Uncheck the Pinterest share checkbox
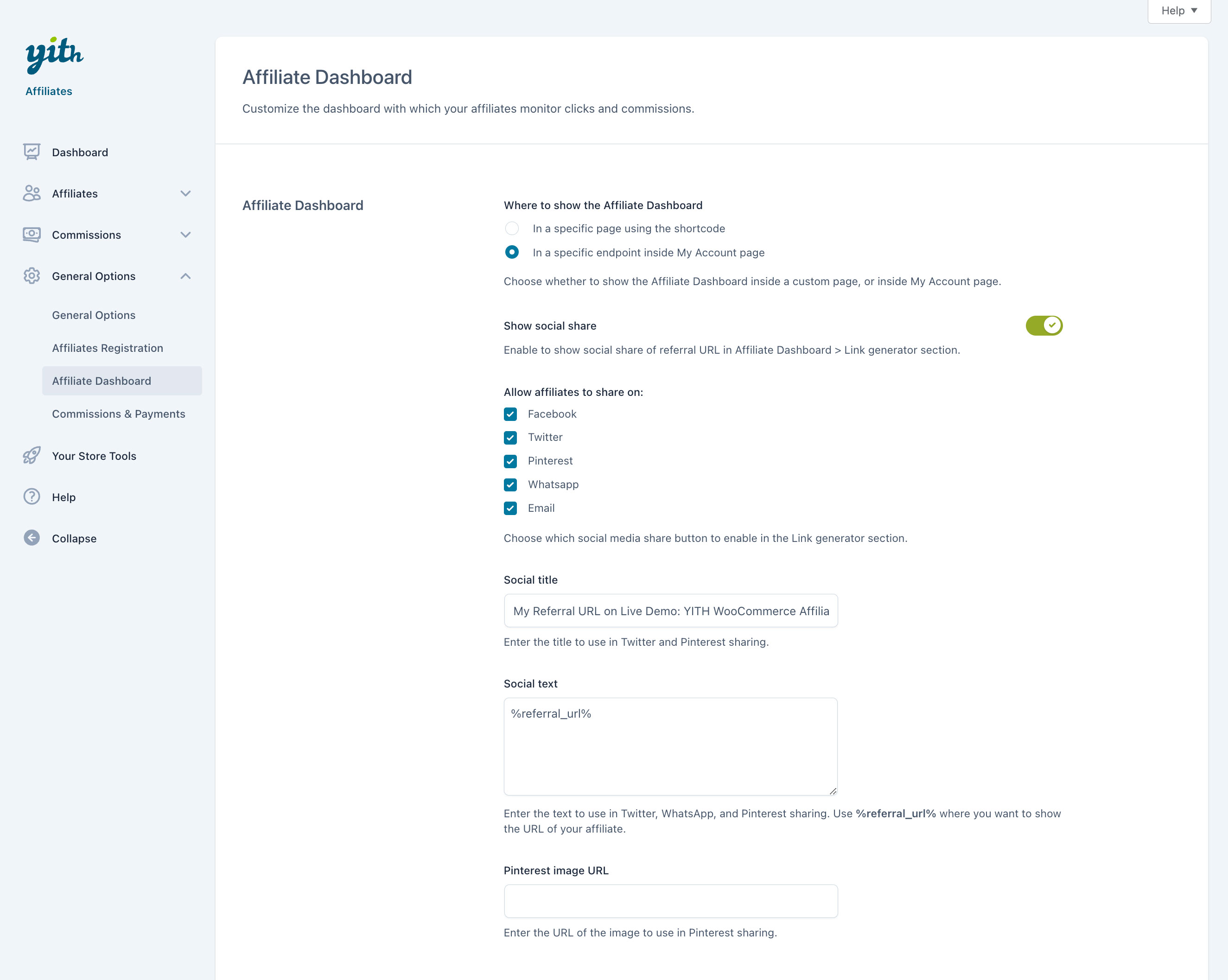This screenshot has width=1228, height=980. click(510, 461)
